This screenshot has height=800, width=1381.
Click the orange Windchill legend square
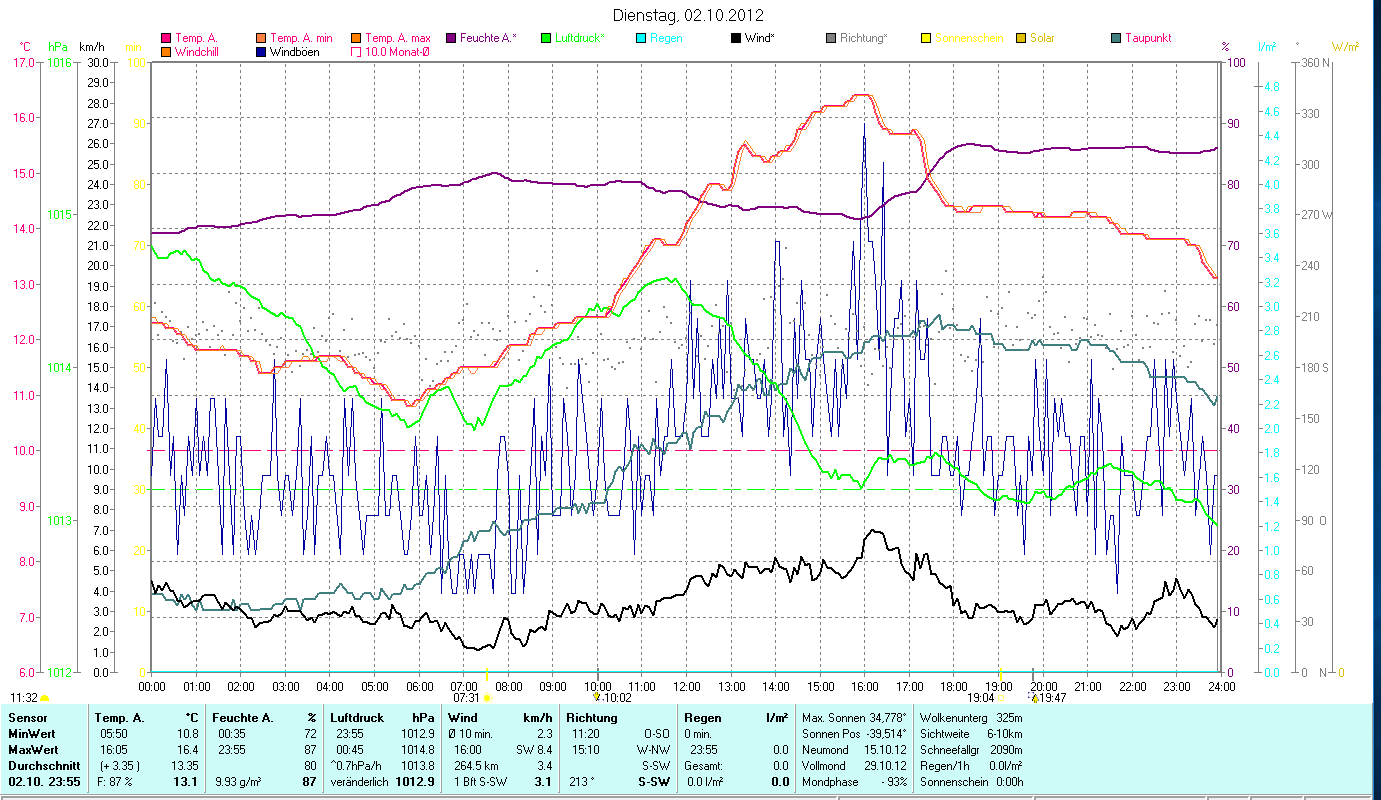tap(165, 52)
